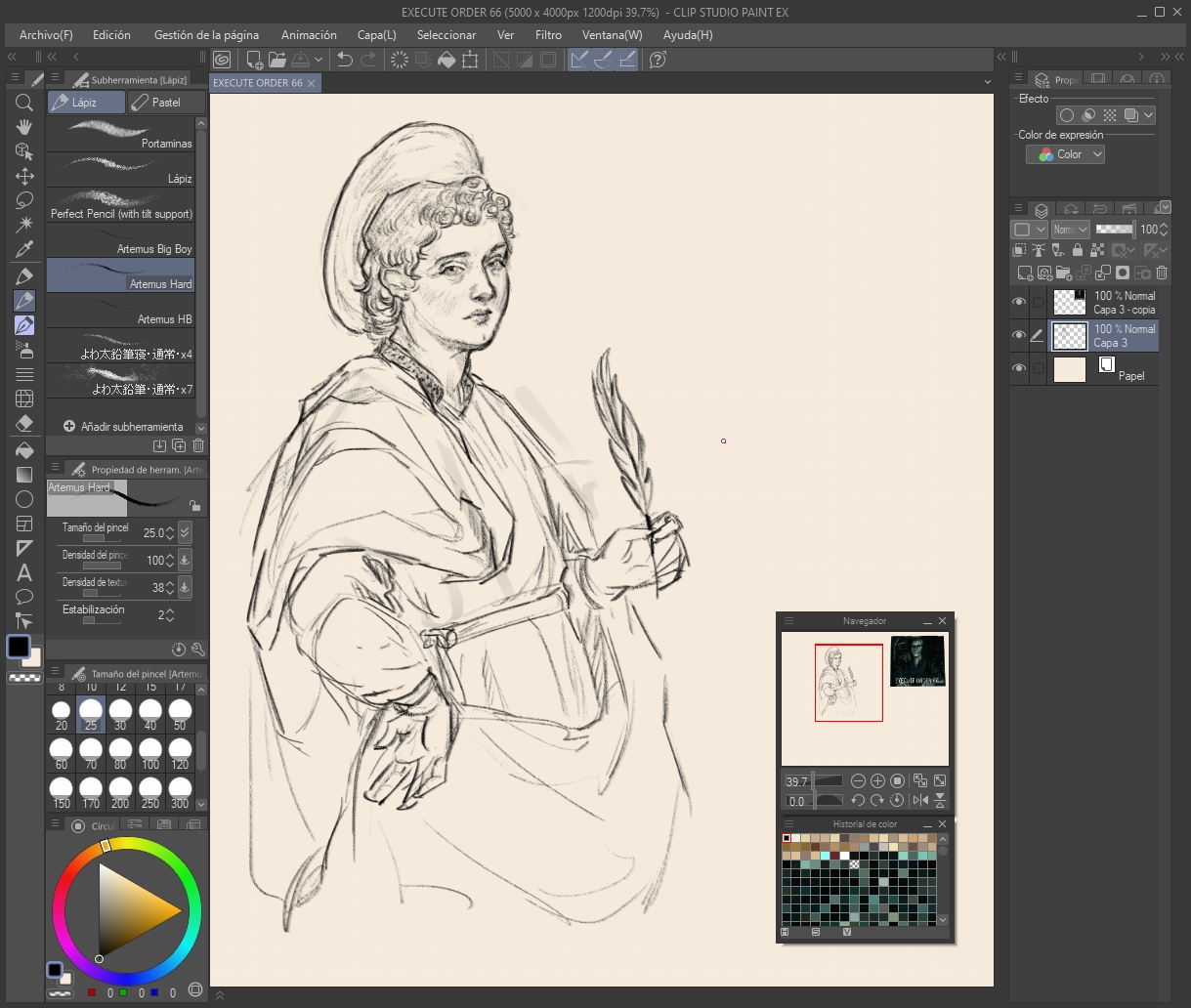Expand the Tamaño del pincel stepper options
Viewport: 1191px width, 1008px height.
pos(185,532)
